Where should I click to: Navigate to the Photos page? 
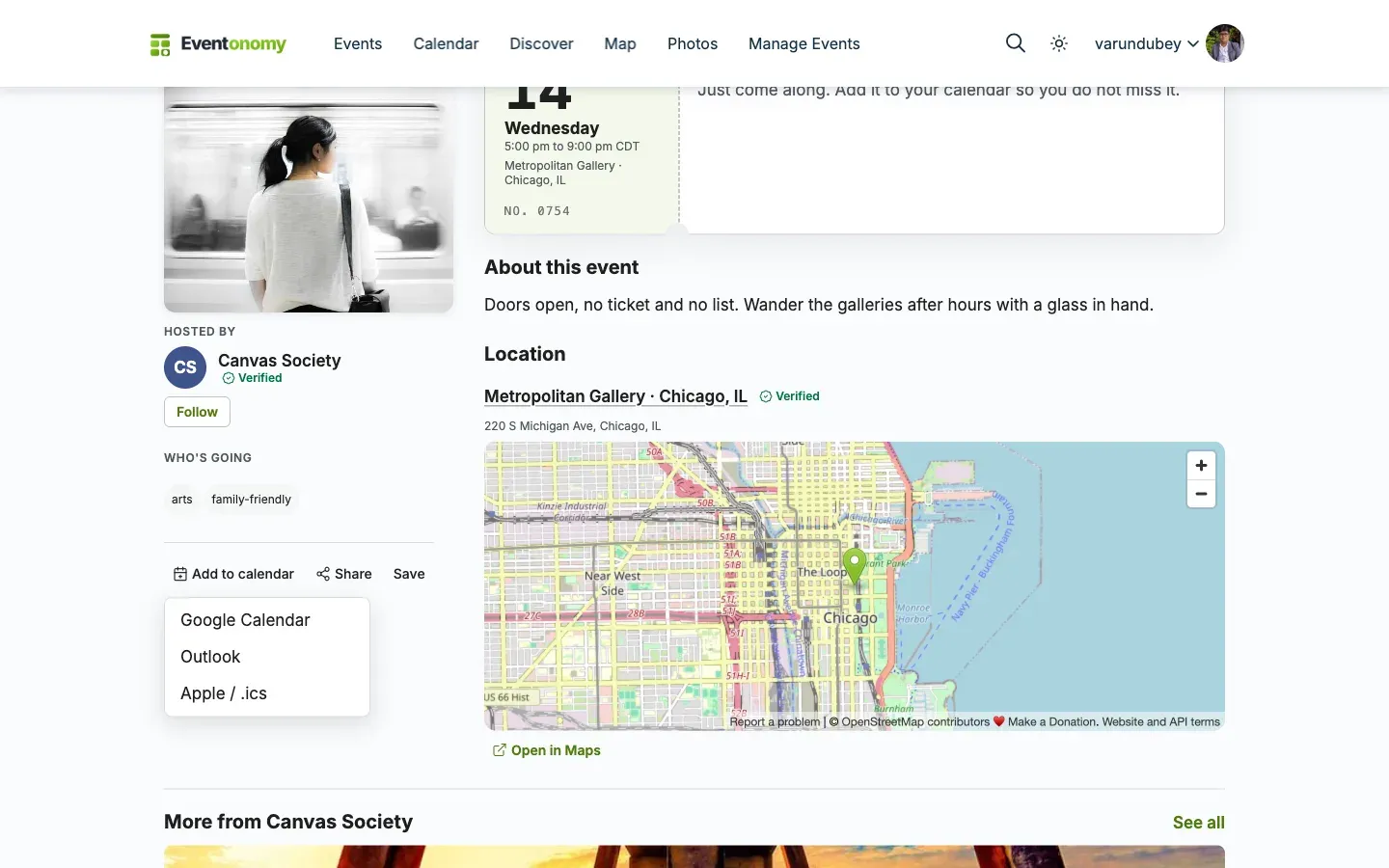(x=693, y=43)
